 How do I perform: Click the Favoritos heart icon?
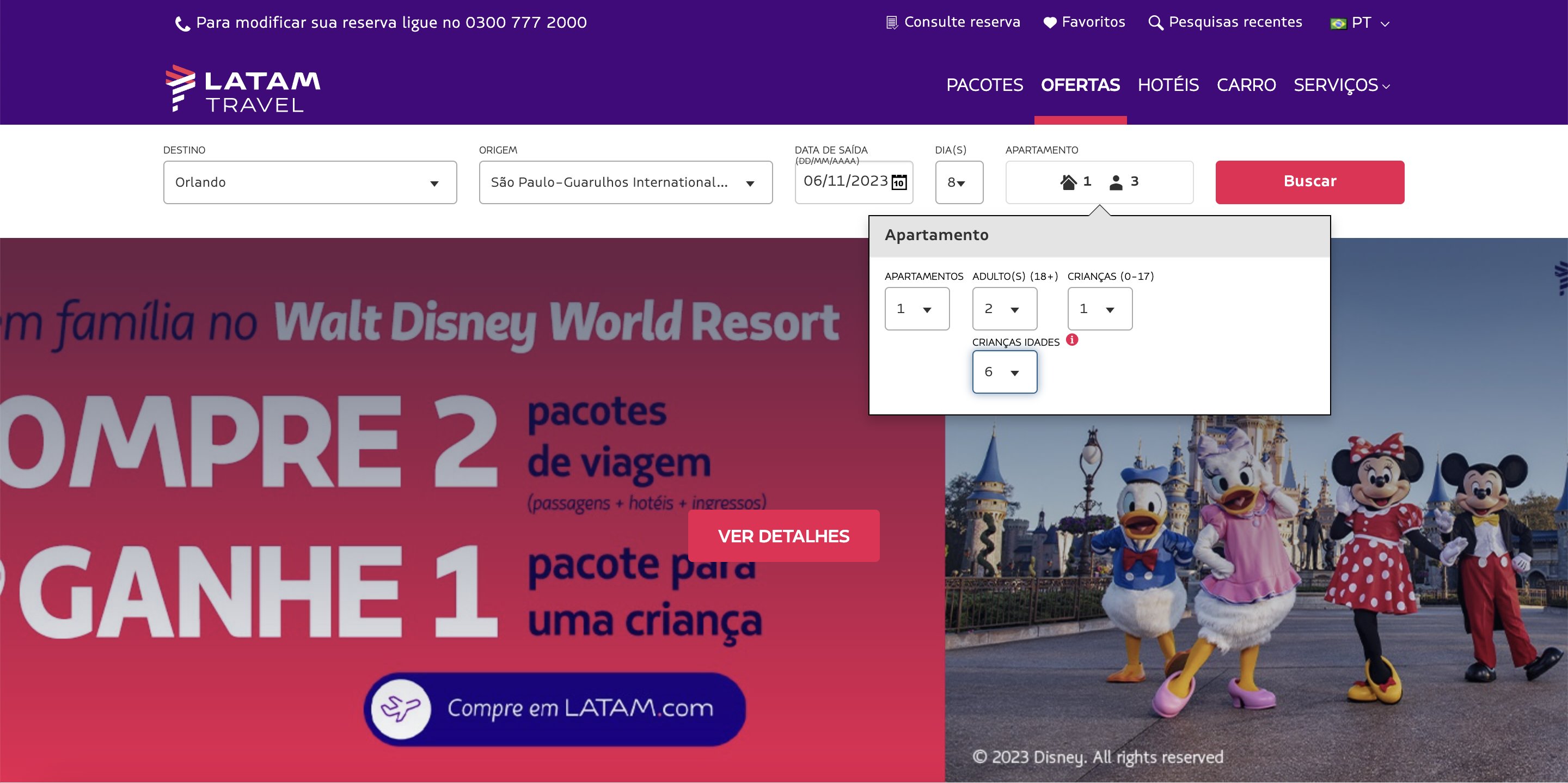[1050, 22]
